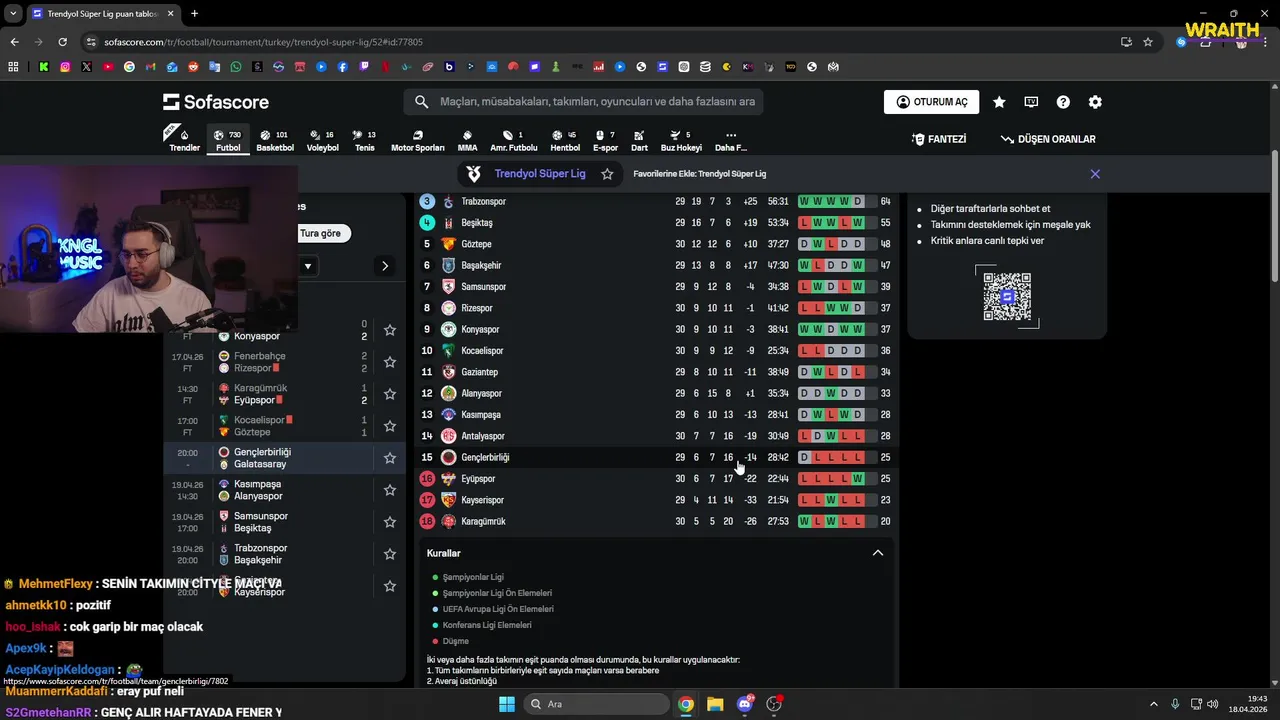Go back in Chrome
This screenshot has height=720, width=1280.
(14, 42)
